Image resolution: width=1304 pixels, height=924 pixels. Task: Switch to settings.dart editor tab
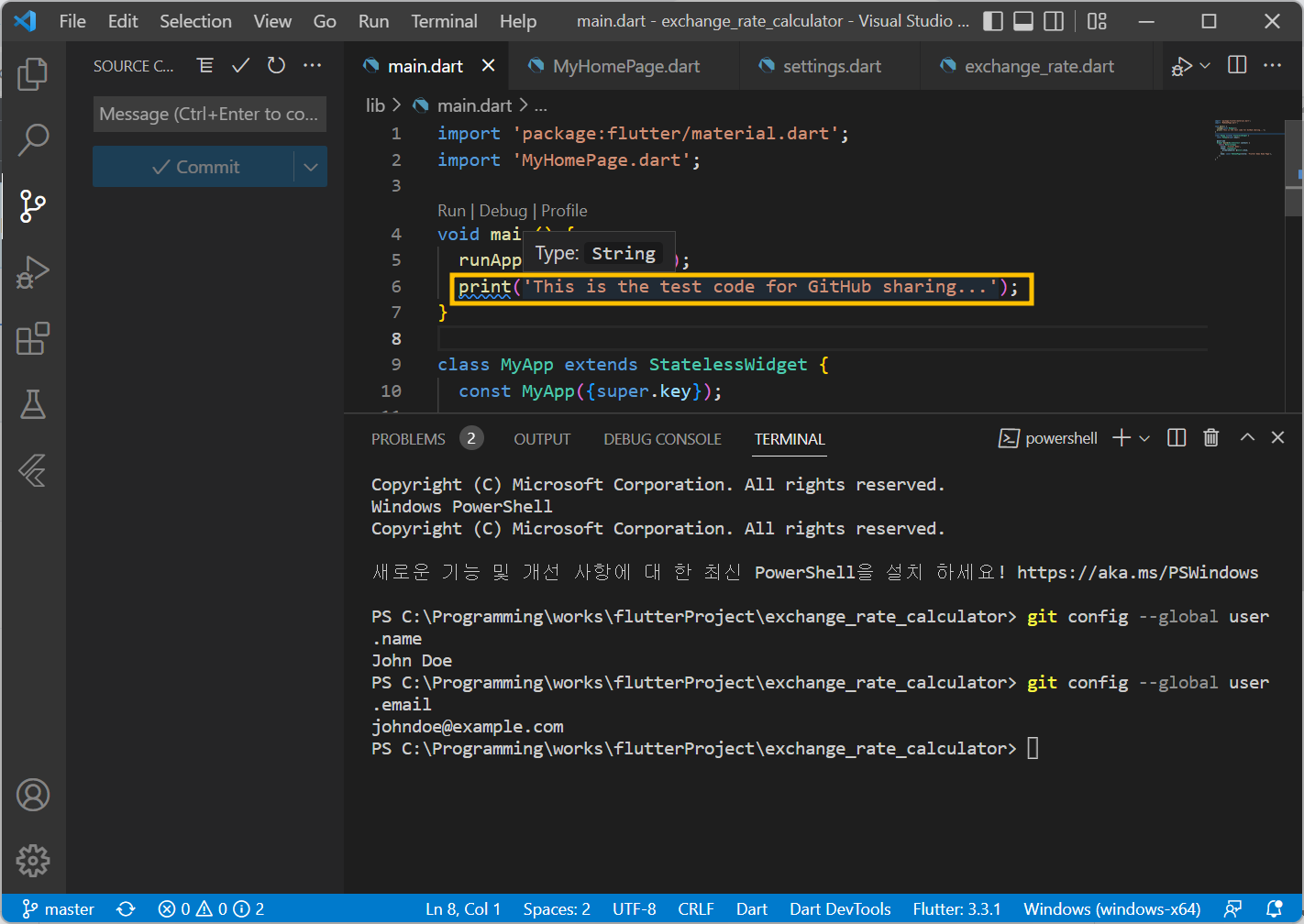tap(831, 66)
